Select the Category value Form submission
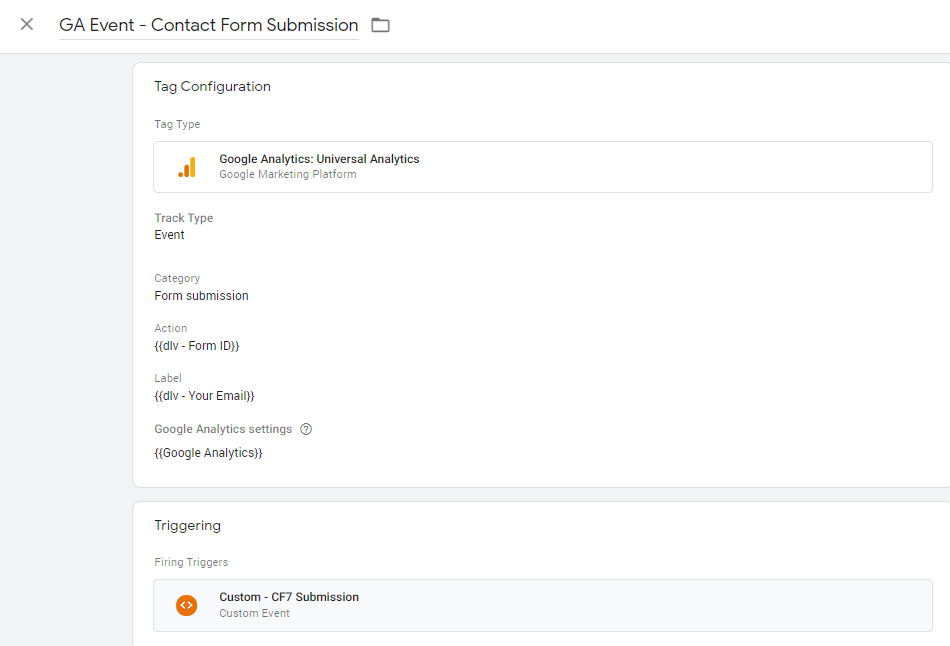Image resolution: width=950 pixels, height=646 pixels. [201, 295]
